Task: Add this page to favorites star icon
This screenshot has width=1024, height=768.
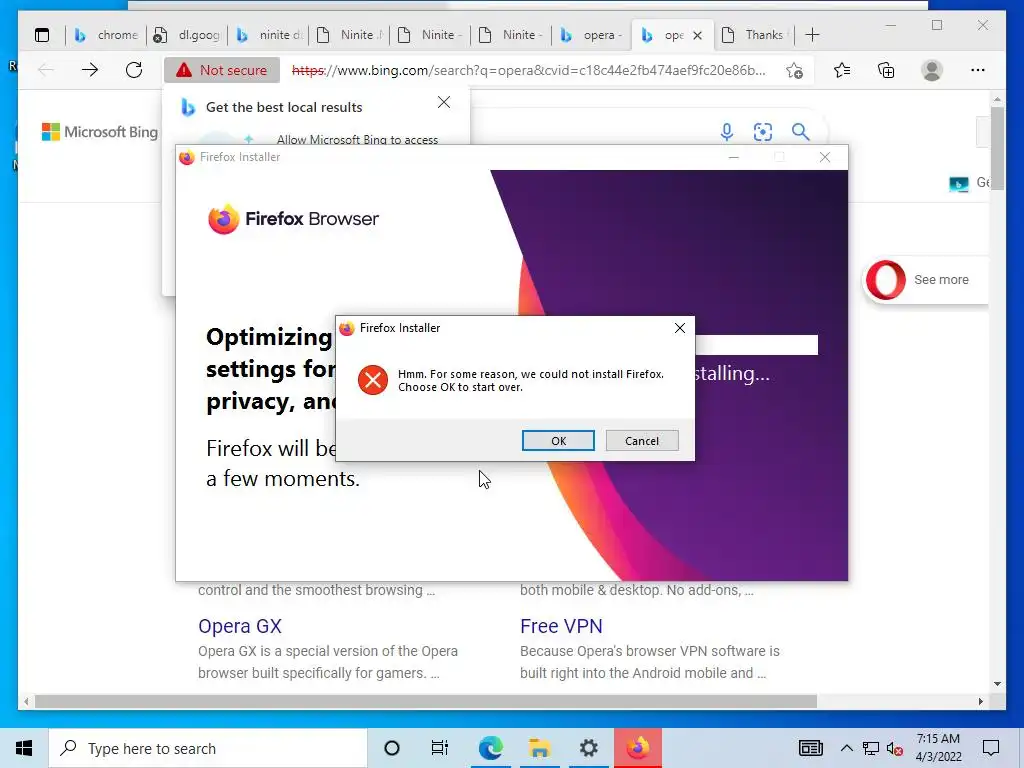Action: (794, 70)
